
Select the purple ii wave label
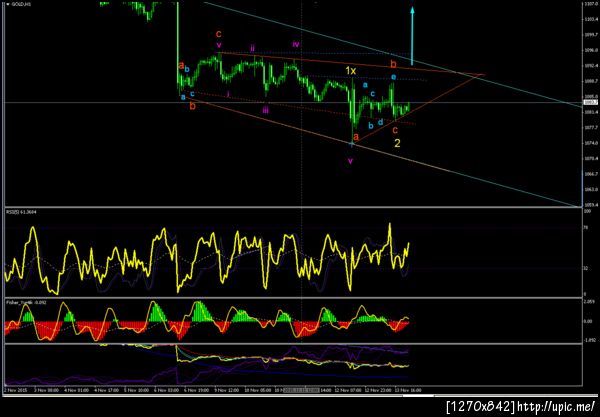point(253,48)
